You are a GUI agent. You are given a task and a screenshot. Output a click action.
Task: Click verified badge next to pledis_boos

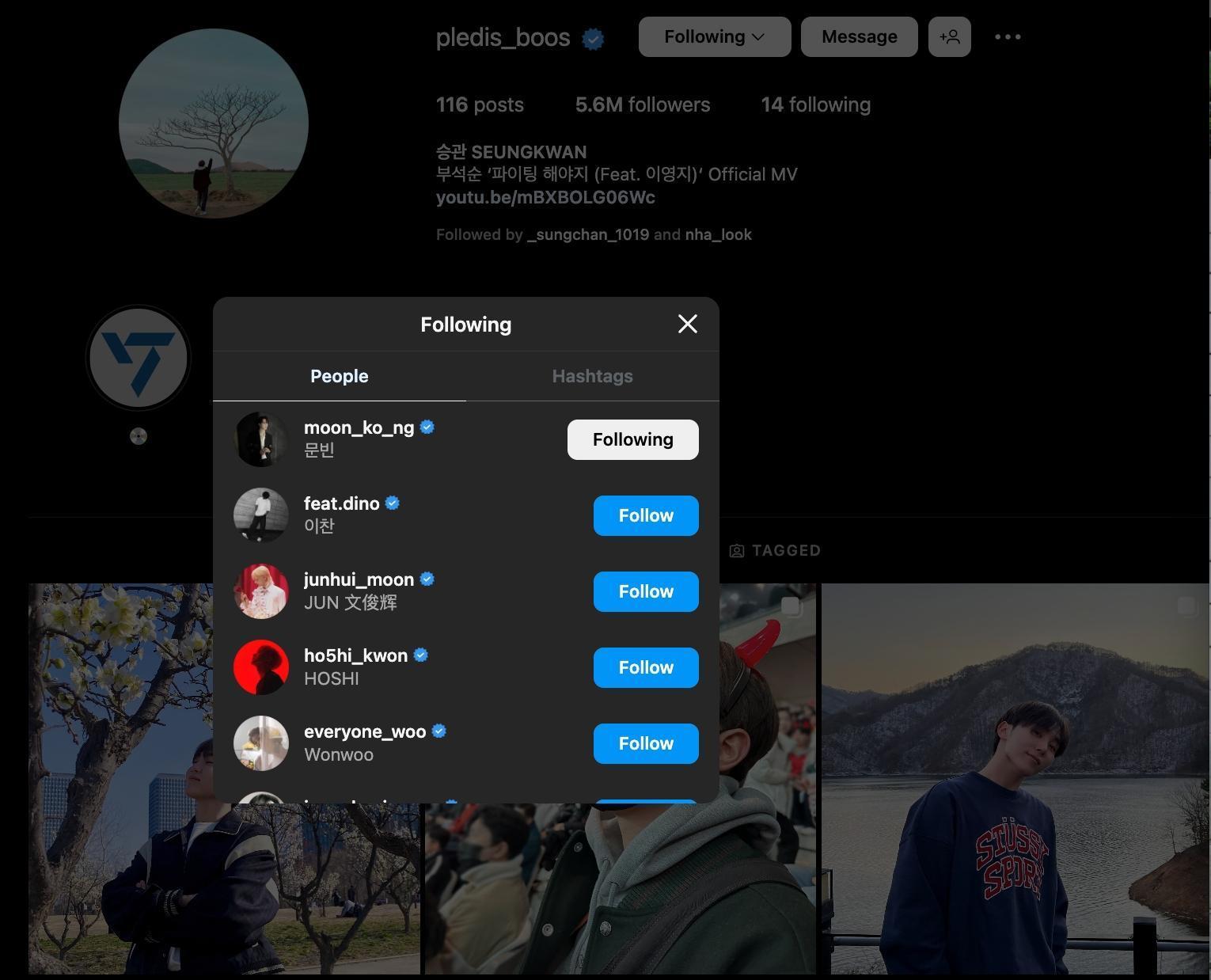(593, 38)
